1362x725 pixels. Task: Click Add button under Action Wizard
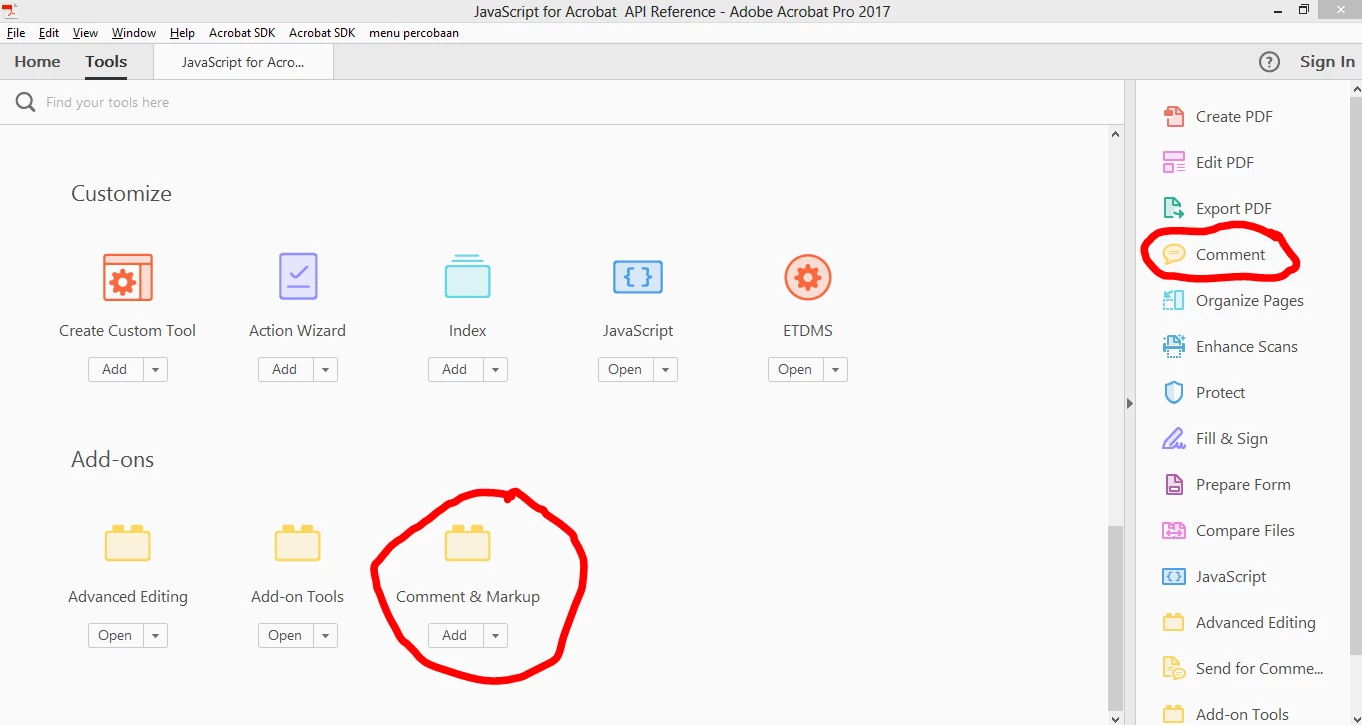[x=285, y=369]
